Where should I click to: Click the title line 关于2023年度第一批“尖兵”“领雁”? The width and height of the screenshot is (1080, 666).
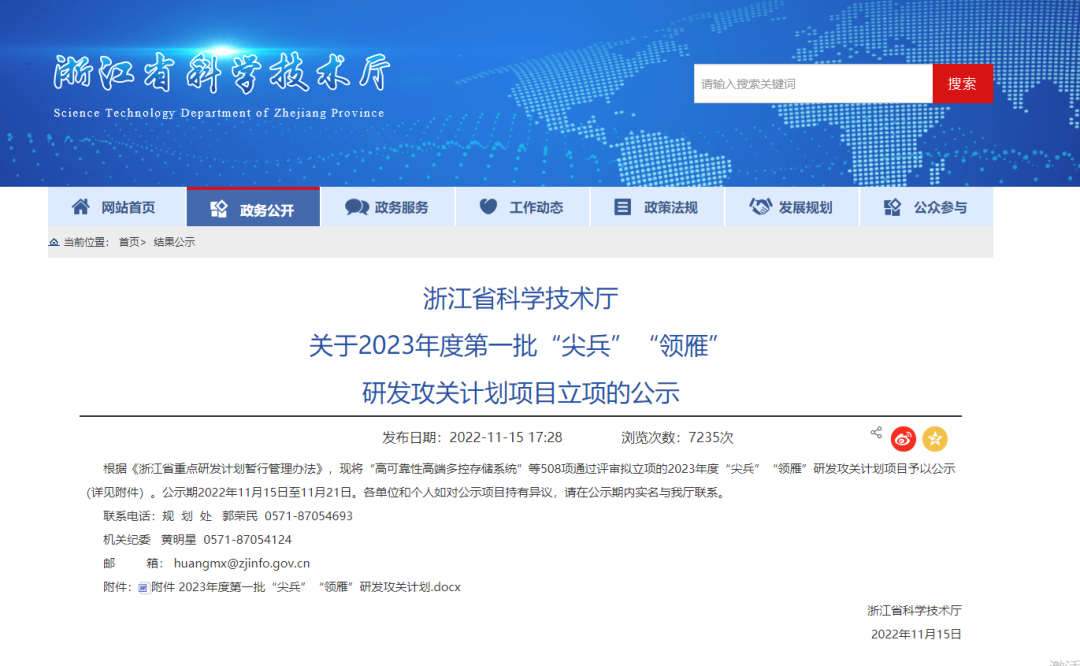tap(514, 345)
